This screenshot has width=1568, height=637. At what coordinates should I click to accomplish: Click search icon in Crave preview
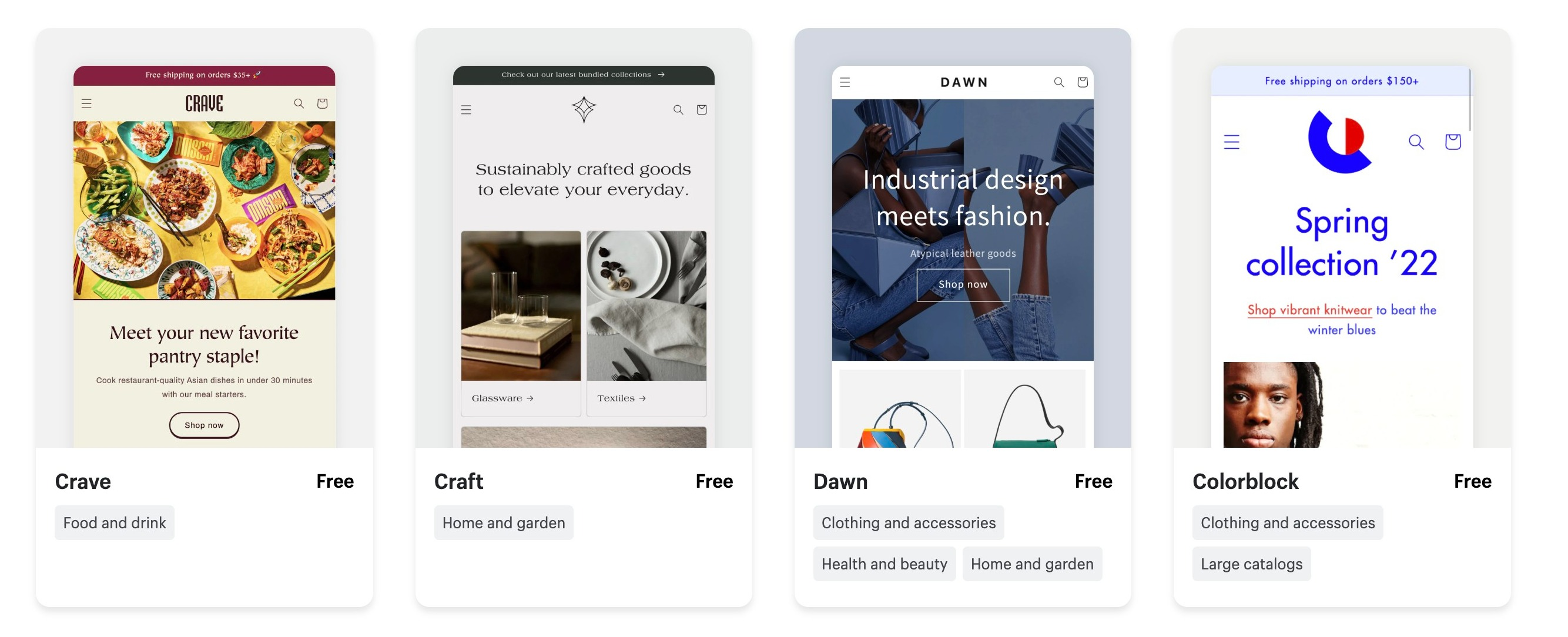point(299,103)
